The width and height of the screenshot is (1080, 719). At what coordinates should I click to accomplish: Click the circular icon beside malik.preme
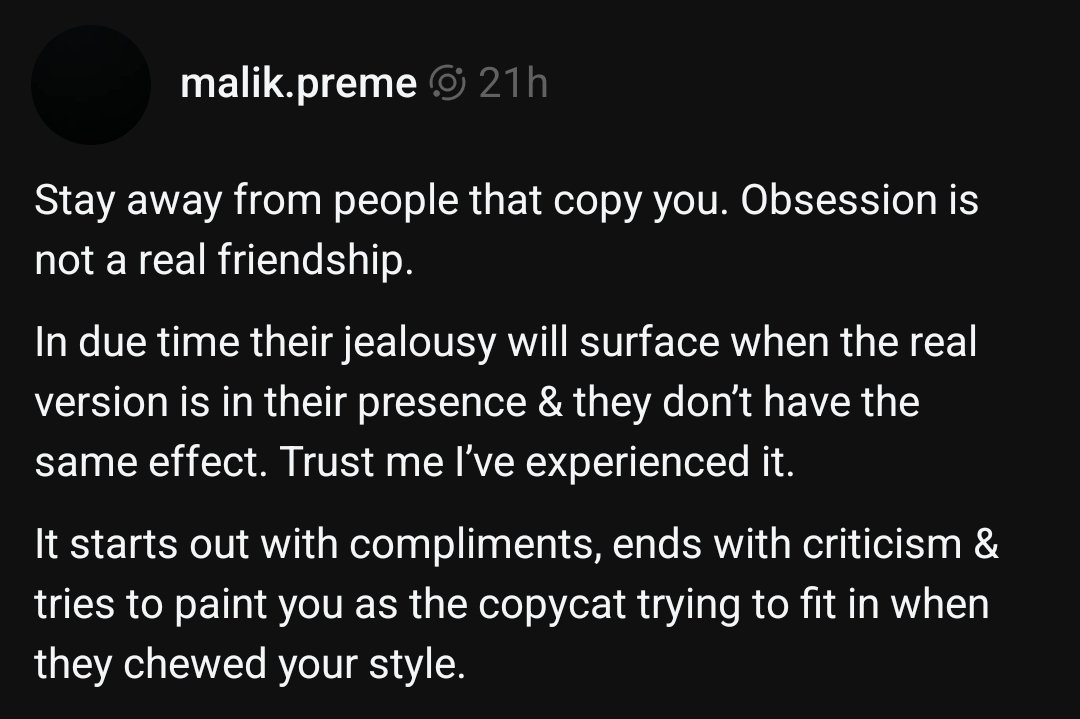tap(447, 84)
